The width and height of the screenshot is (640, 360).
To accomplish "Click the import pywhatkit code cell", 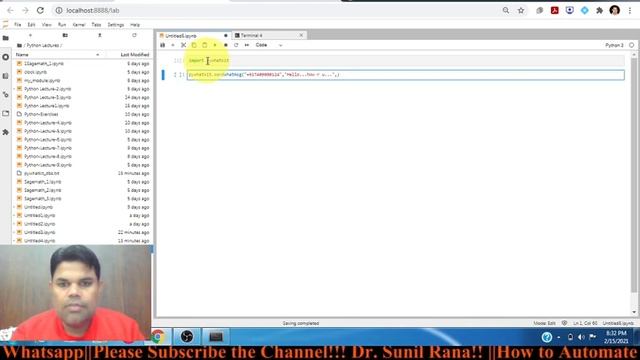I will [405, 60].
